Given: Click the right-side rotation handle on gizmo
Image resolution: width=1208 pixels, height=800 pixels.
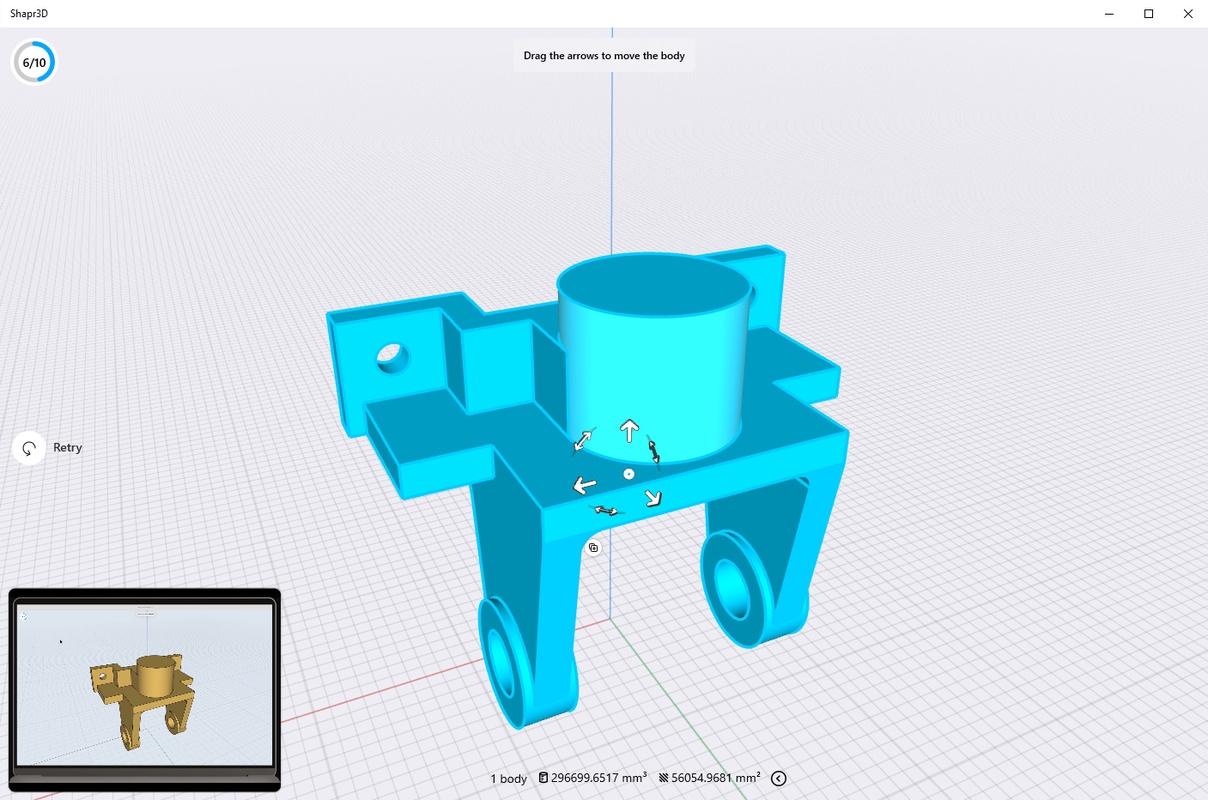Looking at the screenshot, I should (654, 452).
